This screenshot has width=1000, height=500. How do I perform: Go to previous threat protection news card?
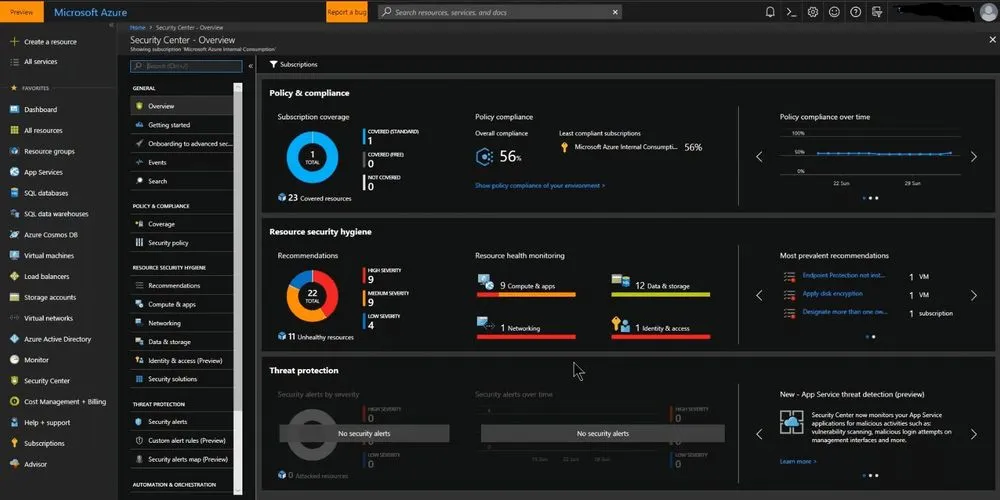click(759, 434)
